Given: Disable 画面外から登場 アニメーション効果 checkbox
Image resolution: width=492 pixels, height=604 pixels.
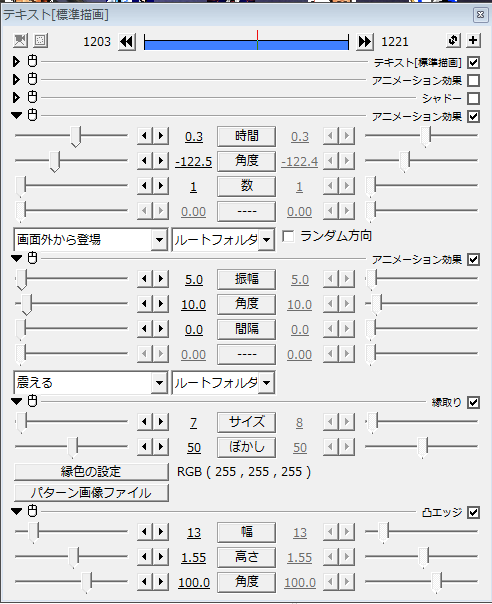Looking at the screenshot, I should (474, 116).
